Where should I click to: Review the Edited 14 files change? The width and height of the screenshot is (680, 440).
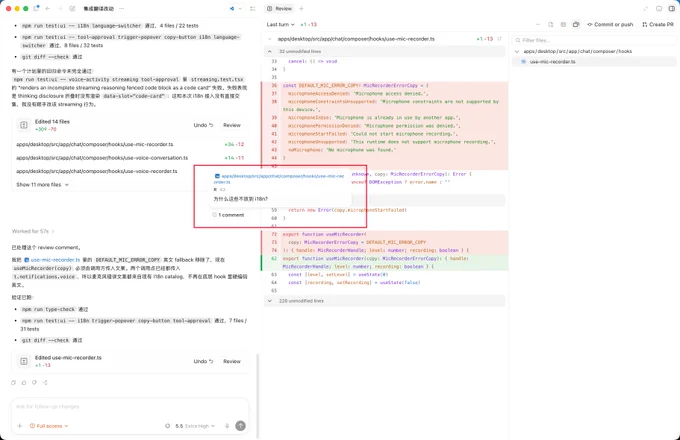coord(232,125)
